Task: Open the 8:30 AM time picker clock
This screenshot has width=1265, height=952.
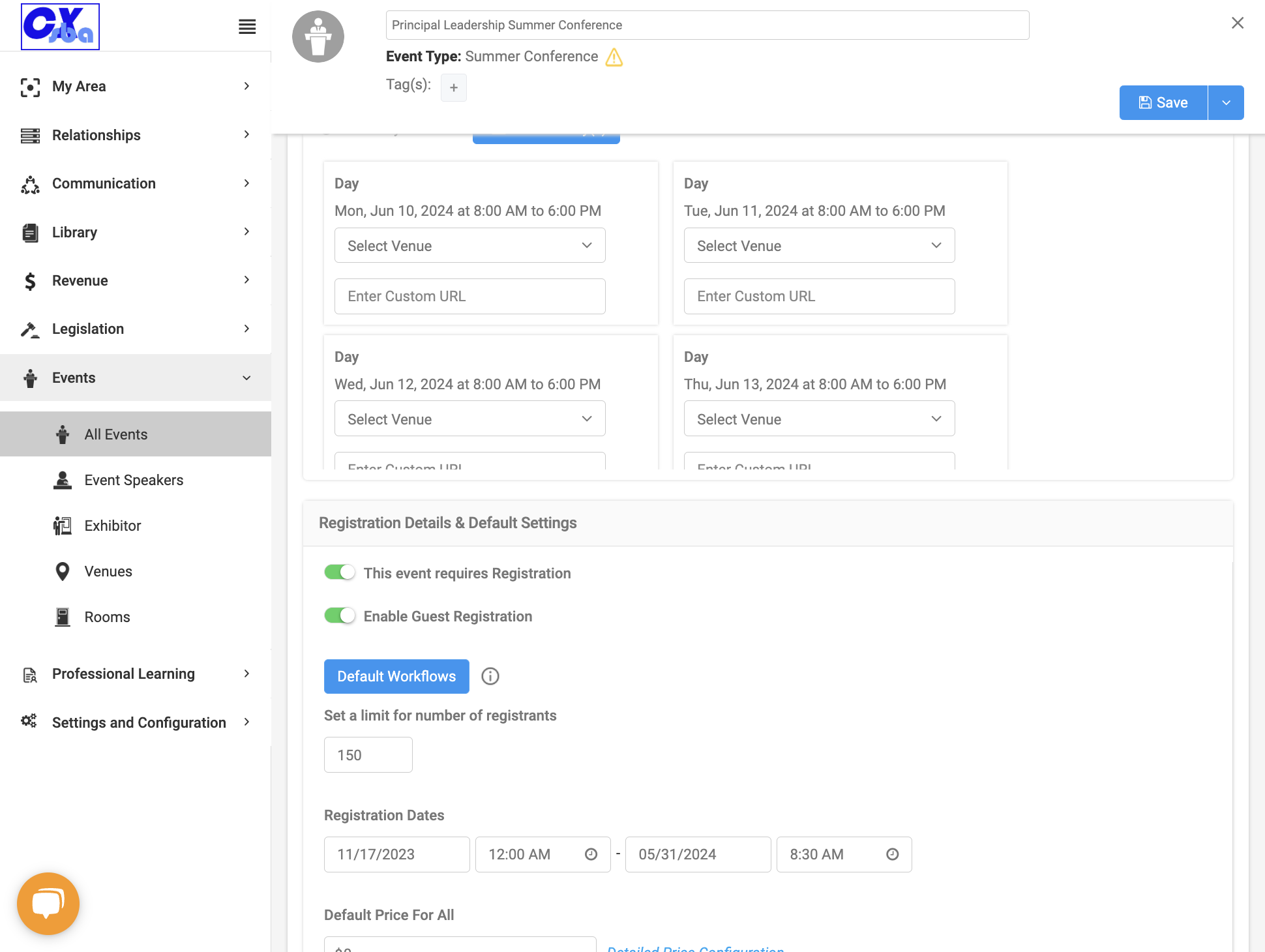Action: pyautogui.click(x=893, y=854)
